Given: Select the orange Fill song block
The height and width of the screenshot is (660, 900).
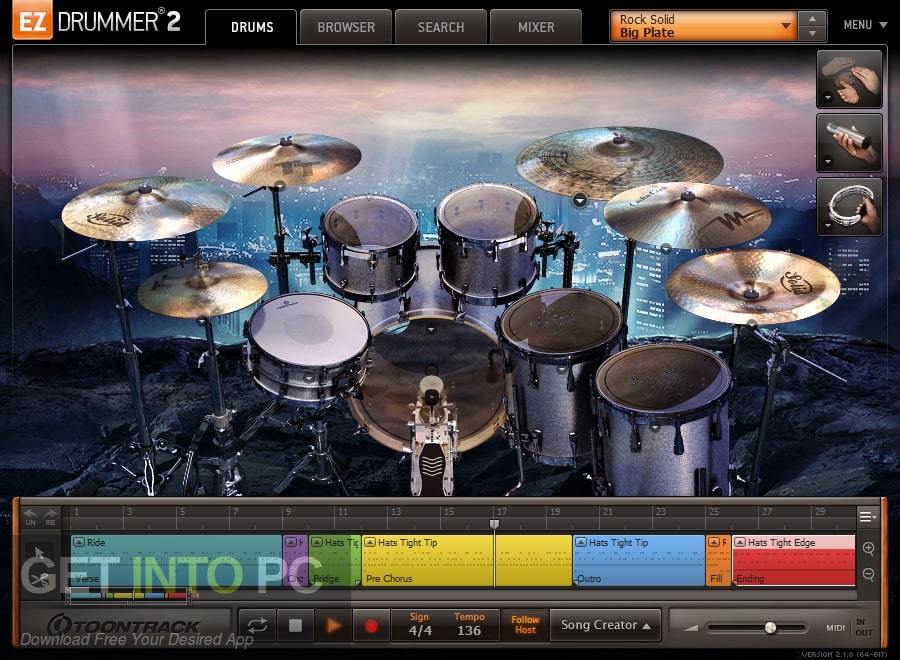Looking at the screenshot, I should click(x=718, y=561).
